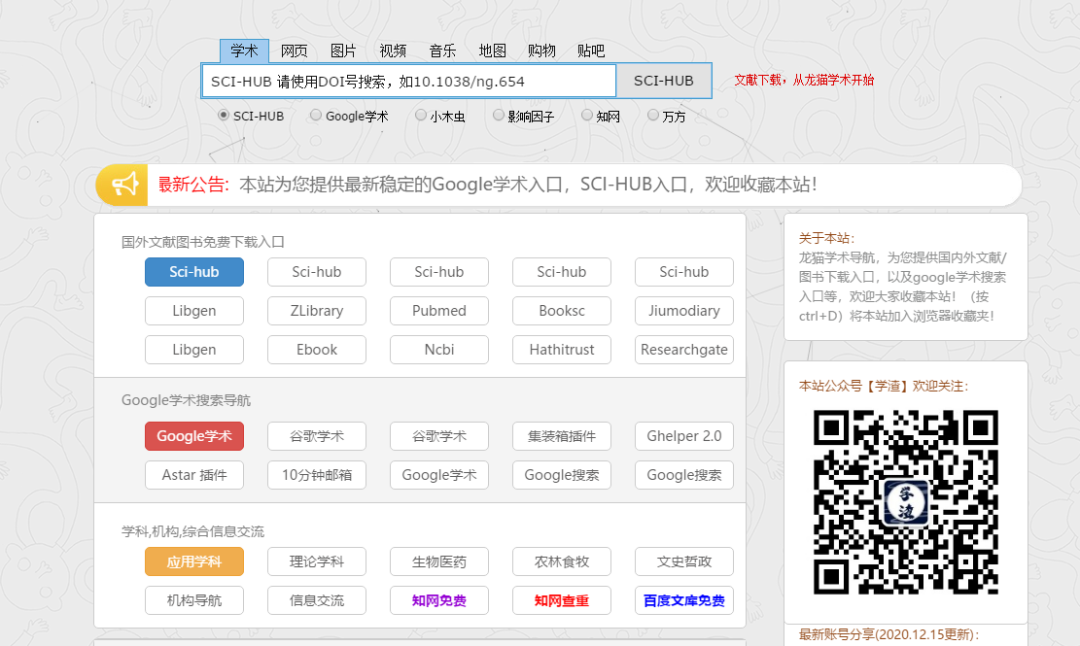
Task: Open the Ghelper 2.0 link
Action: (684, 436)
